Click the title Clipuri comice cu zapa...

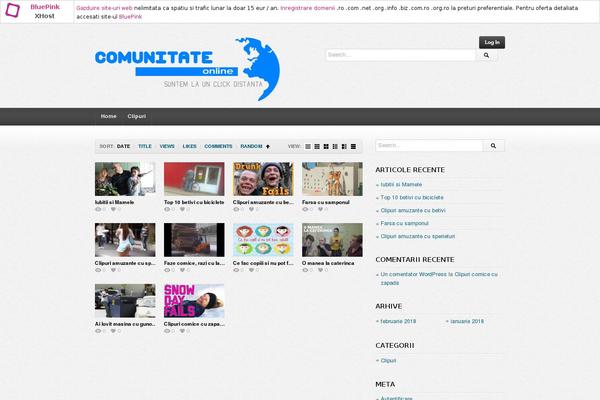[194, 324]
